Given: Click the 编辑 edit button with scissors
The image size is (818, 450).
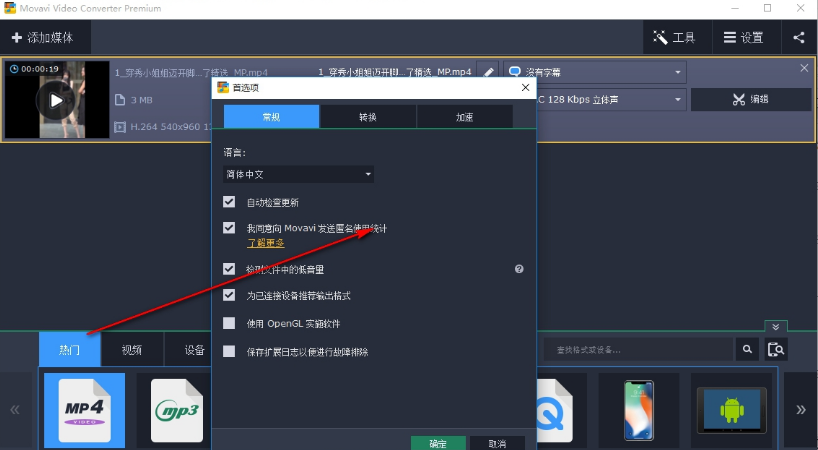Looking at the screenshot, I should 751,99.
